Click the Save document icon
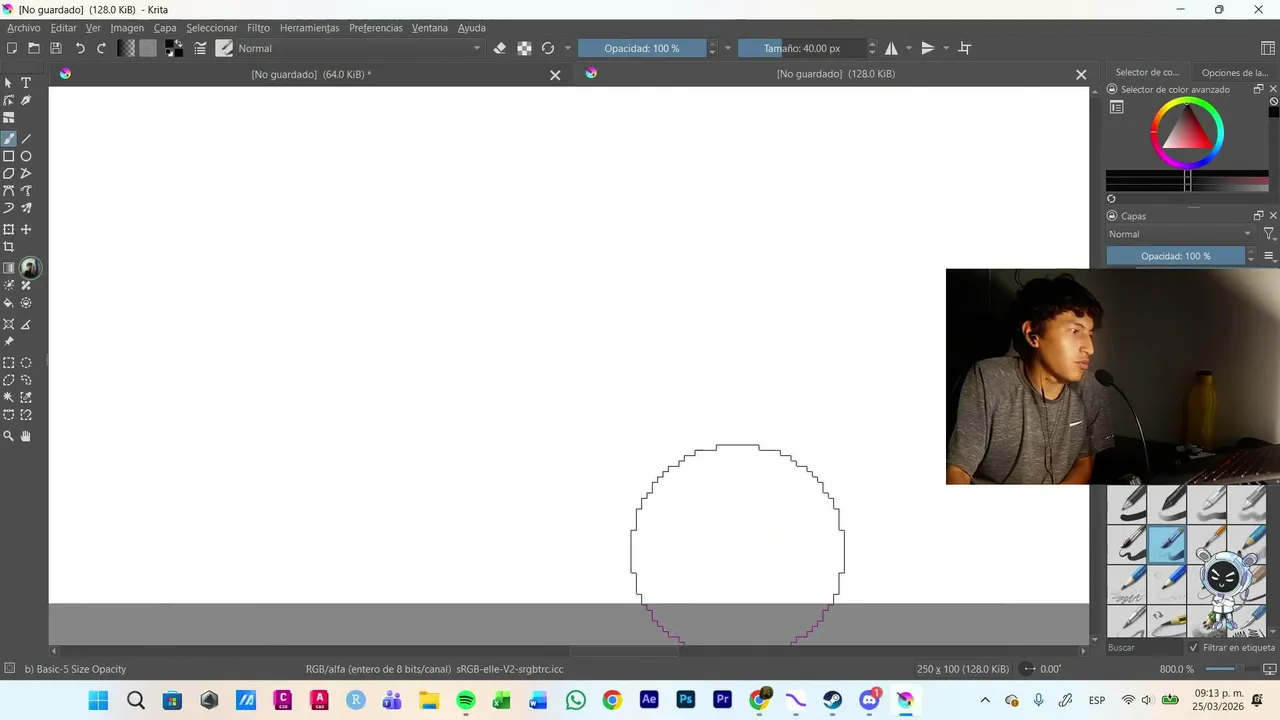1280x720 pixels. tap(56, 48)
